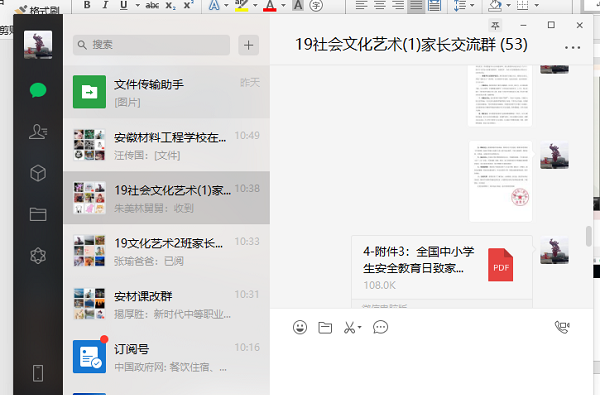
Task: Open the emoji picker in chat input
Action: (x=300, y=327)
